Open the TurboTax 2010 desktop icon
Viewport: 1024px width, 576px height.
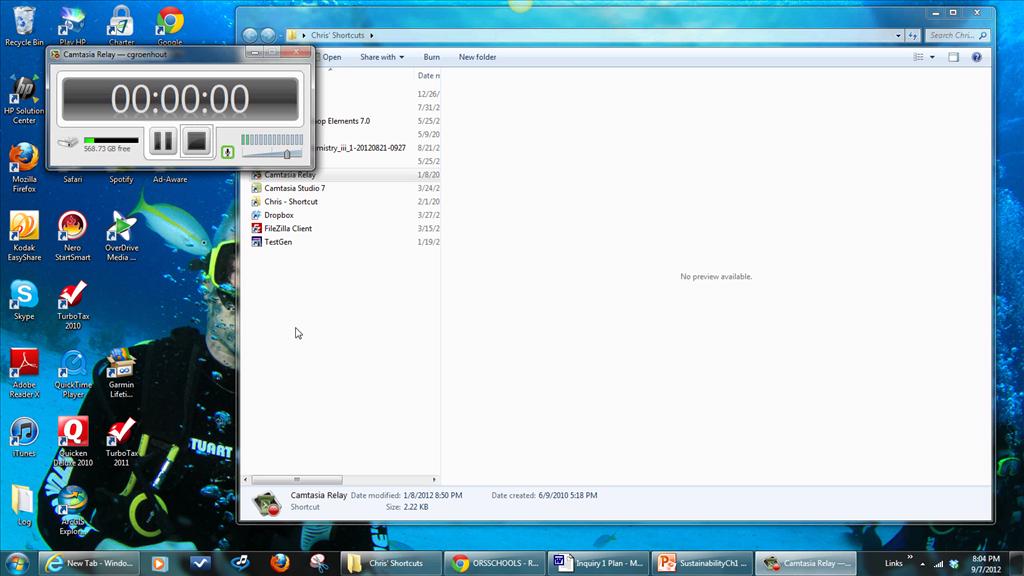coord(72,305)
